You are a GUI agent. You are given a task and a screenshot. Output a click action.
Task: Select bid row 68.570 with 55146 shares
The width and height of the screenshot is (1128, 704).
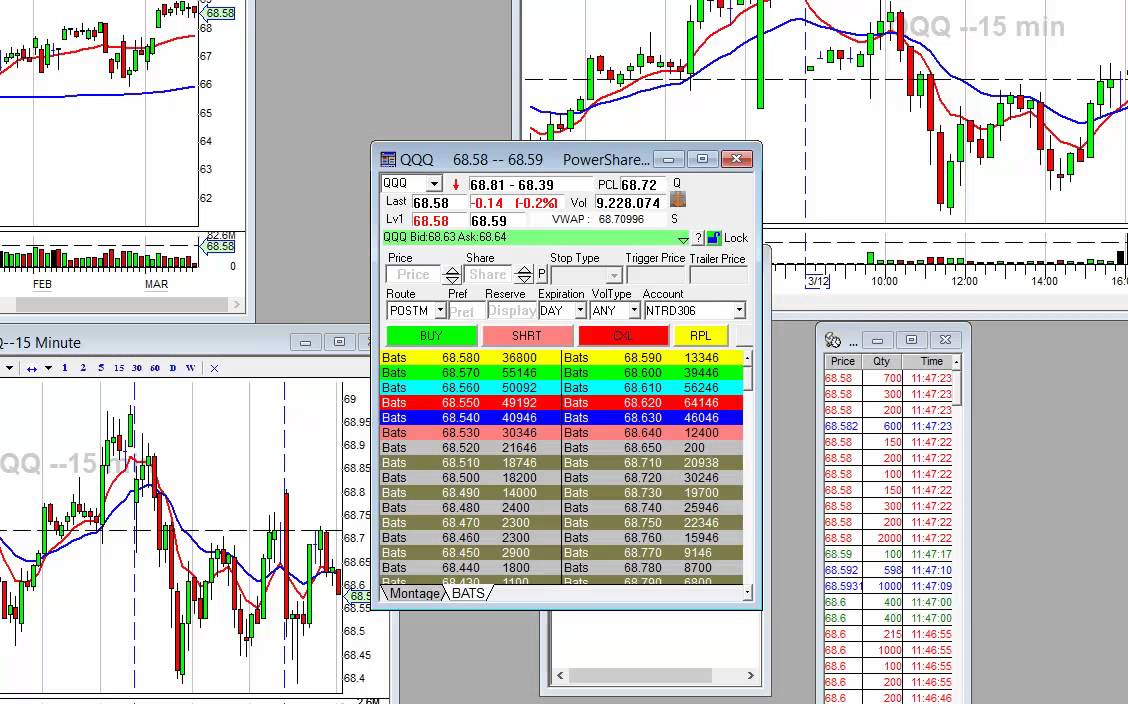(x=470, y=372)
